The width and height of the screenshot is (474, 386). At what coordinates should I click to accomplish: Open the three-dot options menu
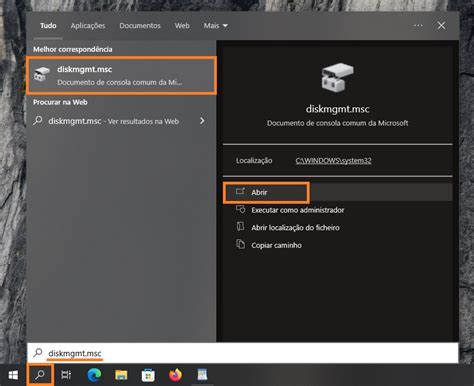tap(418, 25)
